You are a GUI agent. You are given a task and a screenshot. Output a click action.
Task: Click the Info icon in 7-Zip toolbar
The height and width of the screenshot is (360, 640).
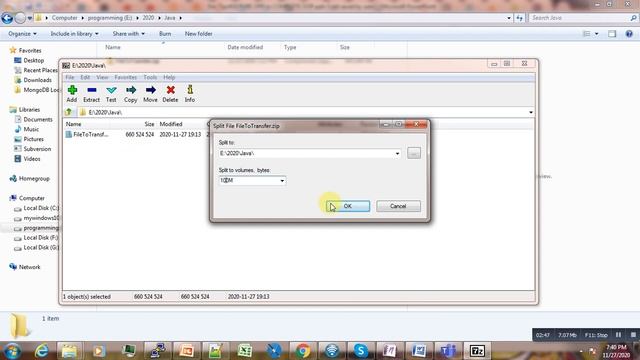pyautogui.click(x=190, y=94)
